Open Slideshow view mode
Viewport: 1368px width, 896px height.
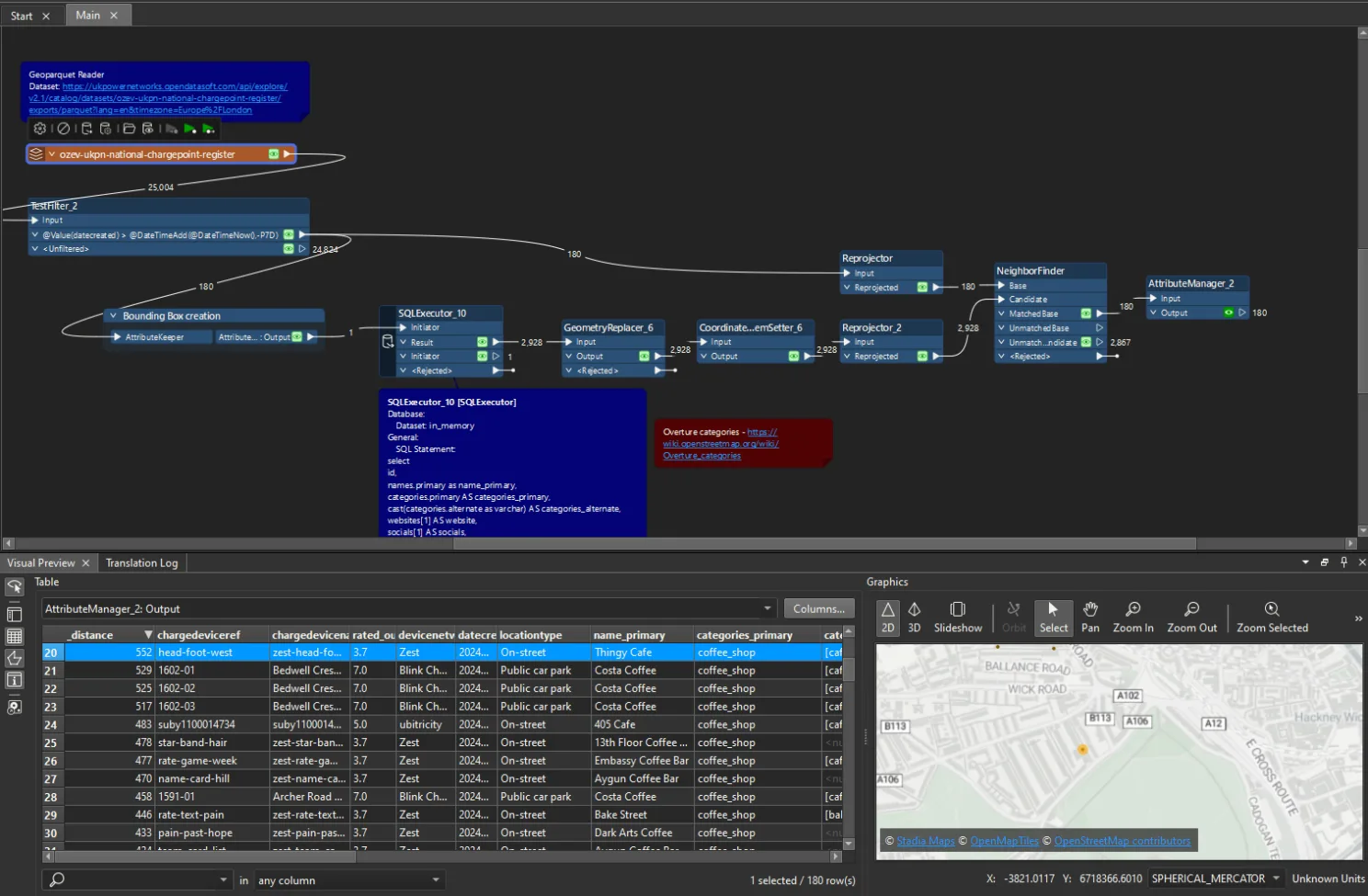tap(957, 617)
